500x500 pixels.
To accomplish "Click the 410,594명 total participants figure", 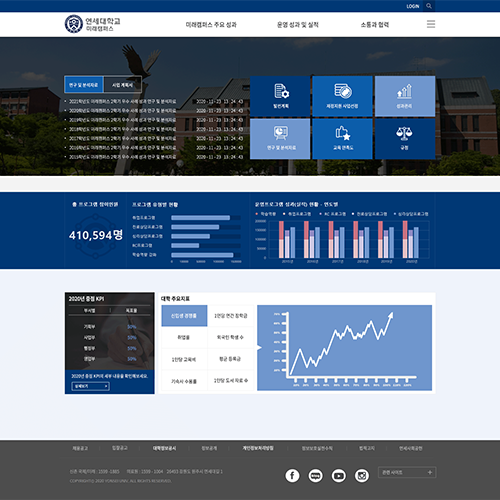I will [x=96, y=235].
